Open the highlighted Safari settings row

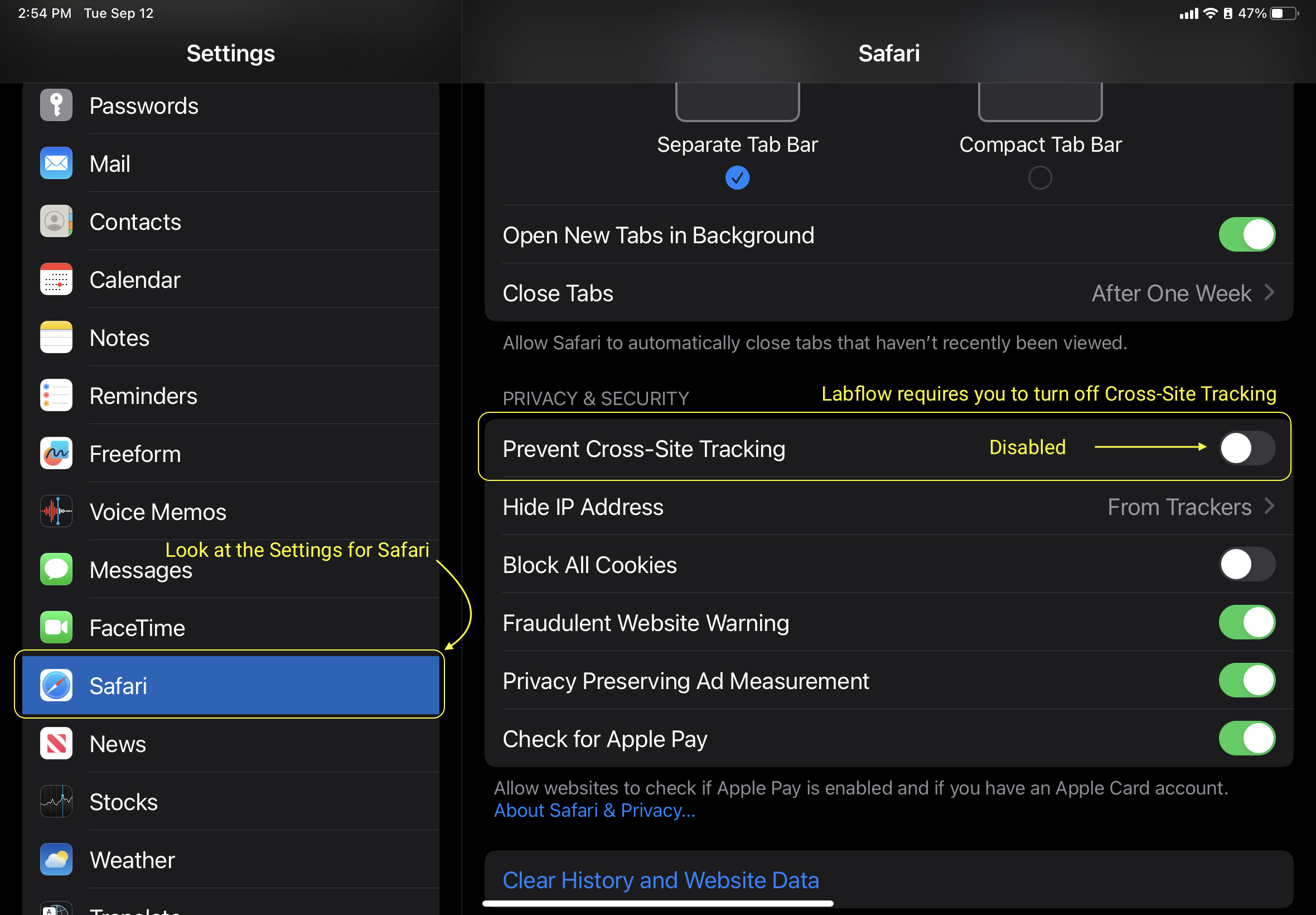231,686
